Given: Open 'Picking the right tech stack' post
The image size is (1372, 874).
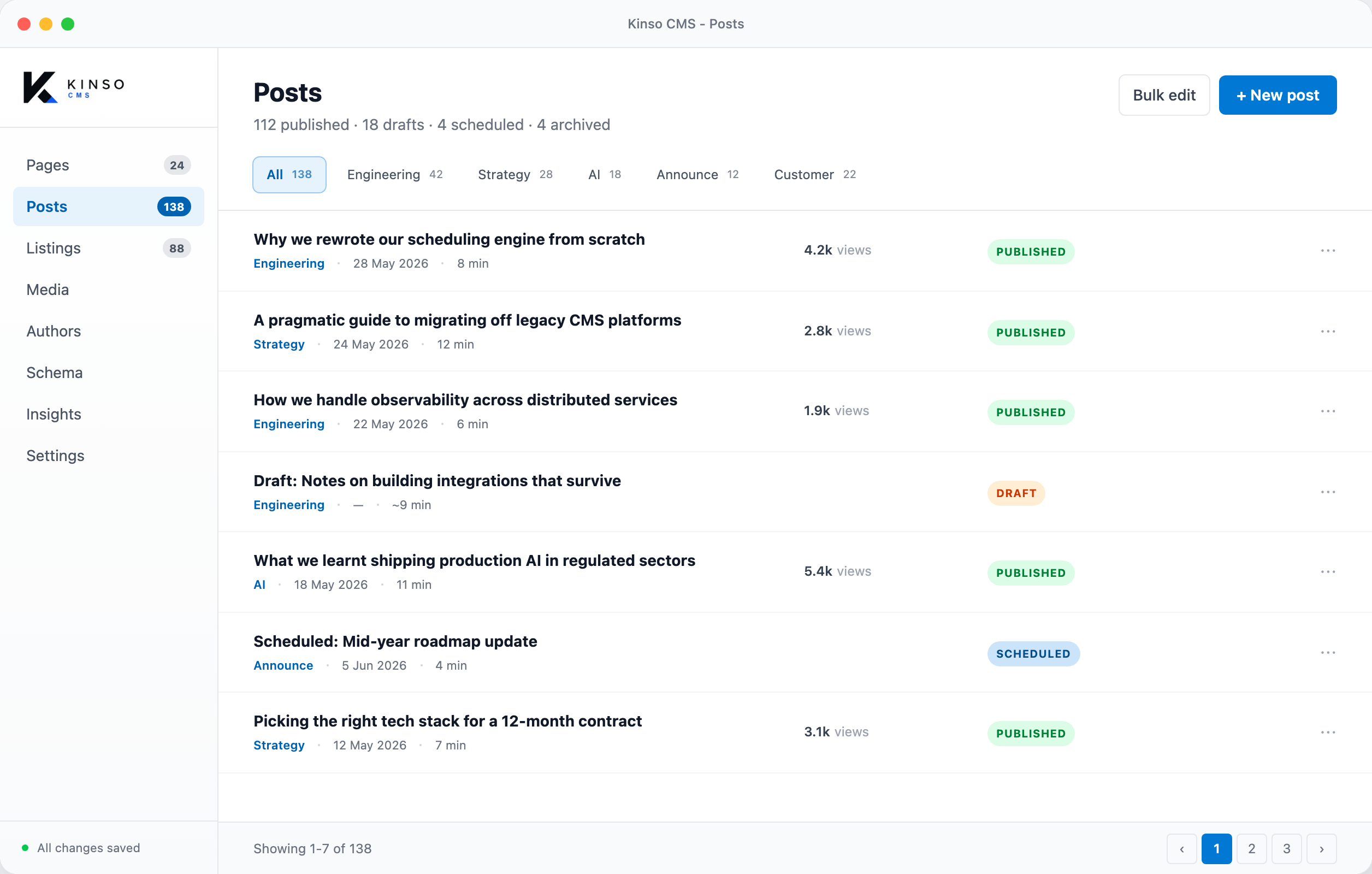Looking at the screenshot, I should coord(447,721).
